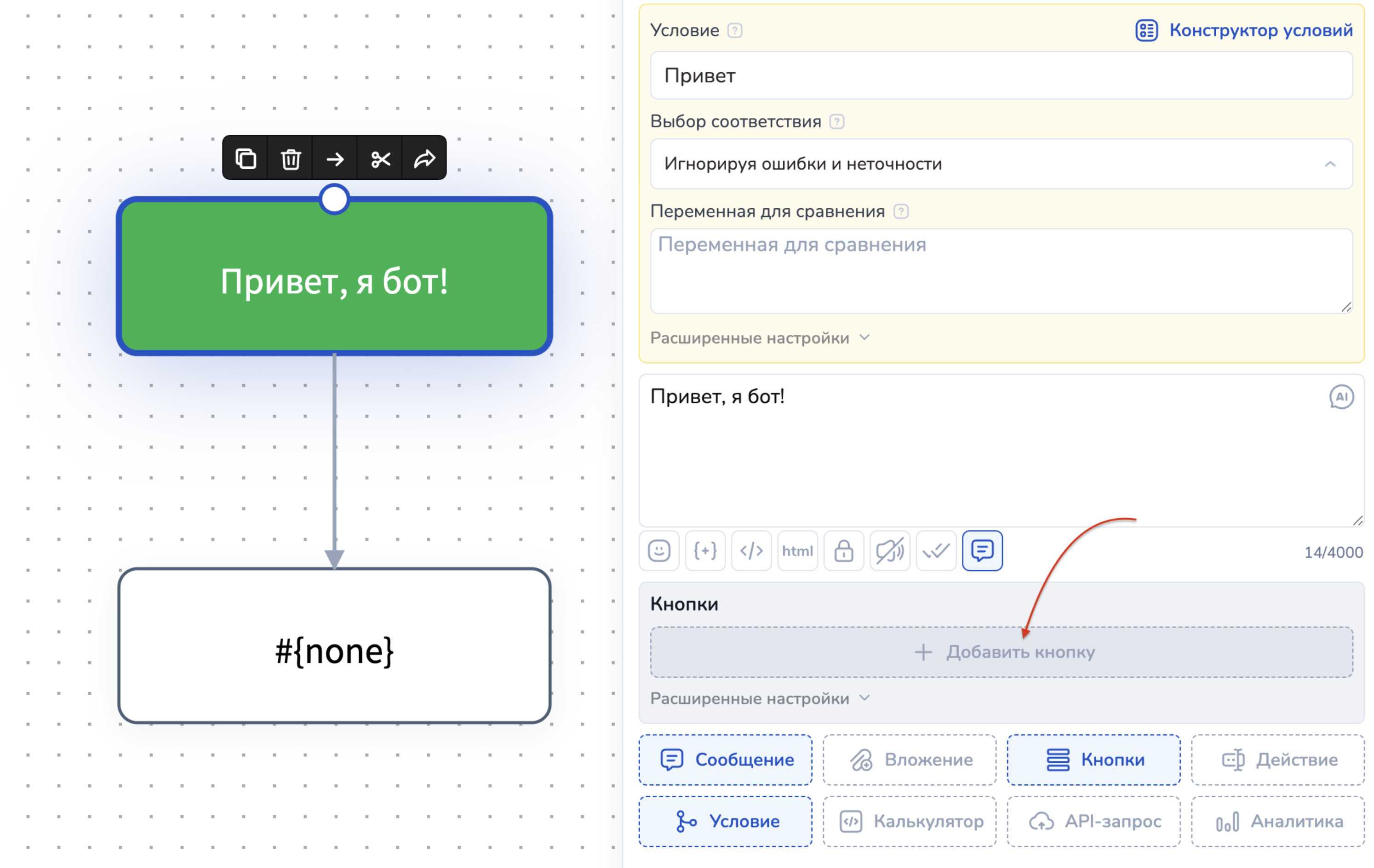Insert variable with the {+} icon
The height and width of the screenshot is (868, 1374).
pyautogui.click(x=705, y=550)
